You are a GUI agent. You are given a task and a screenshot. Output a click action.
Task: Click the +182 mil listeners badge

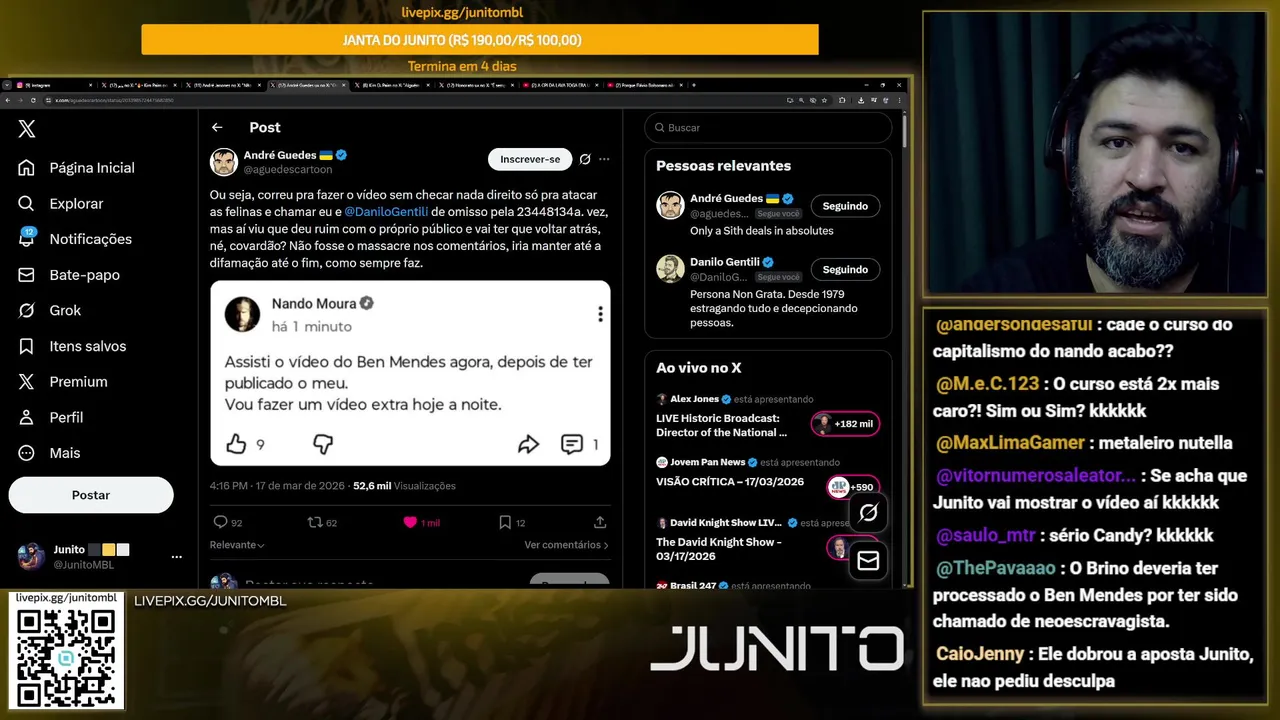point(845,424)
